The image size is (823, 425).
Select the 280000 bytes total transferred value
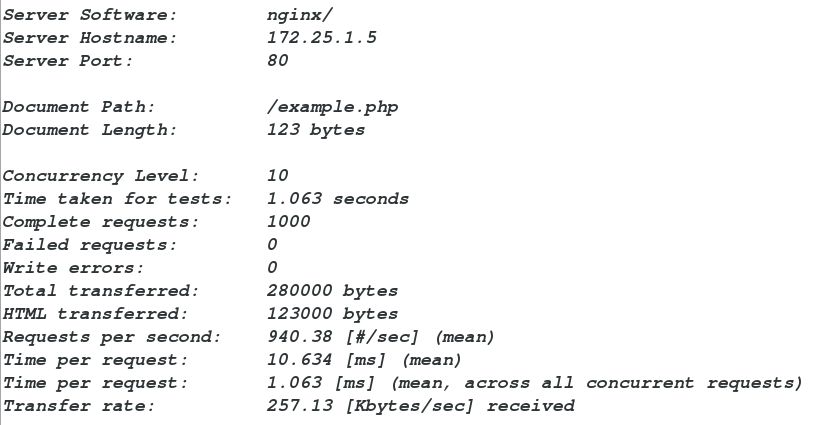pyautogui.click(x=332, y=291)
